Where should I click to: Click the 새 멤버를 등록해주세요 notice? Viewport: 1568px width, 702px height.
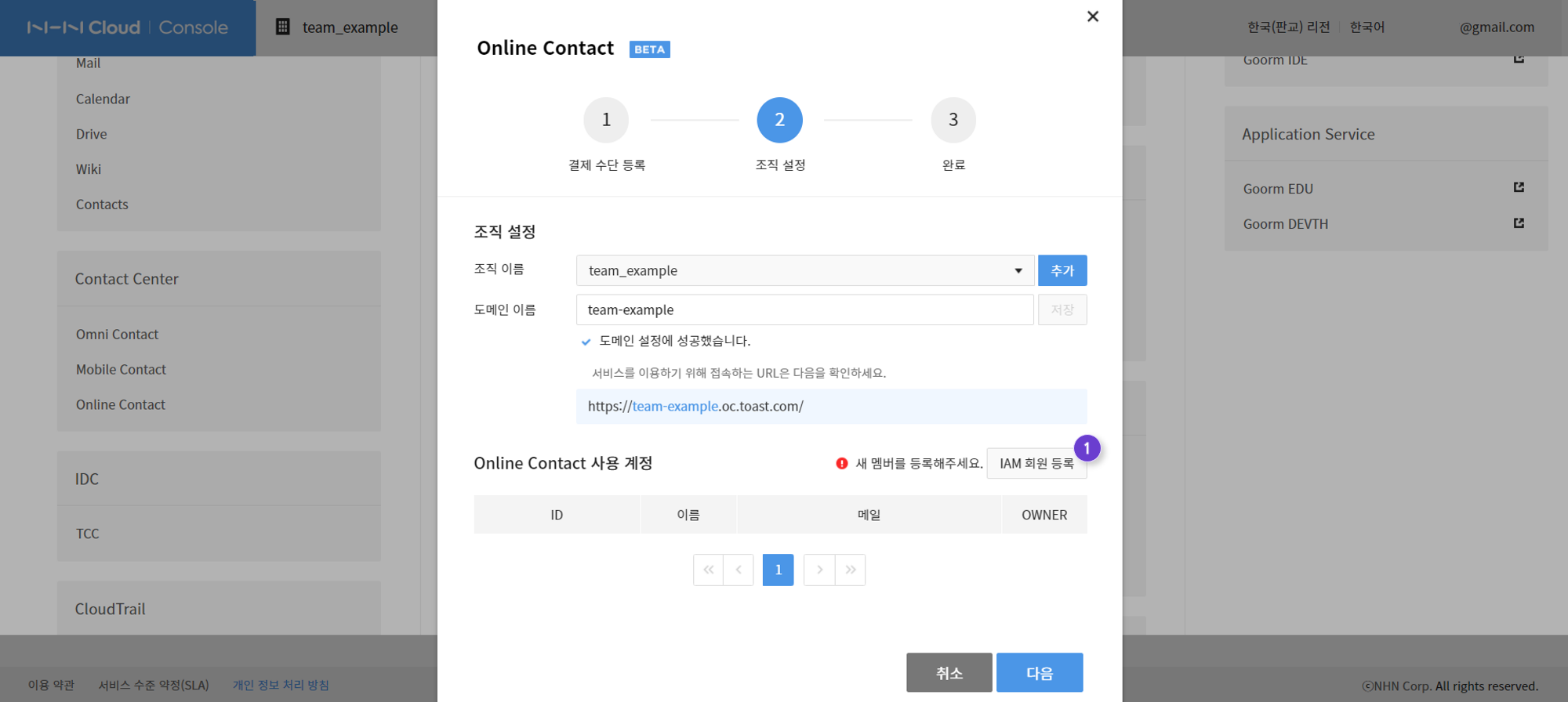[919, 463]
